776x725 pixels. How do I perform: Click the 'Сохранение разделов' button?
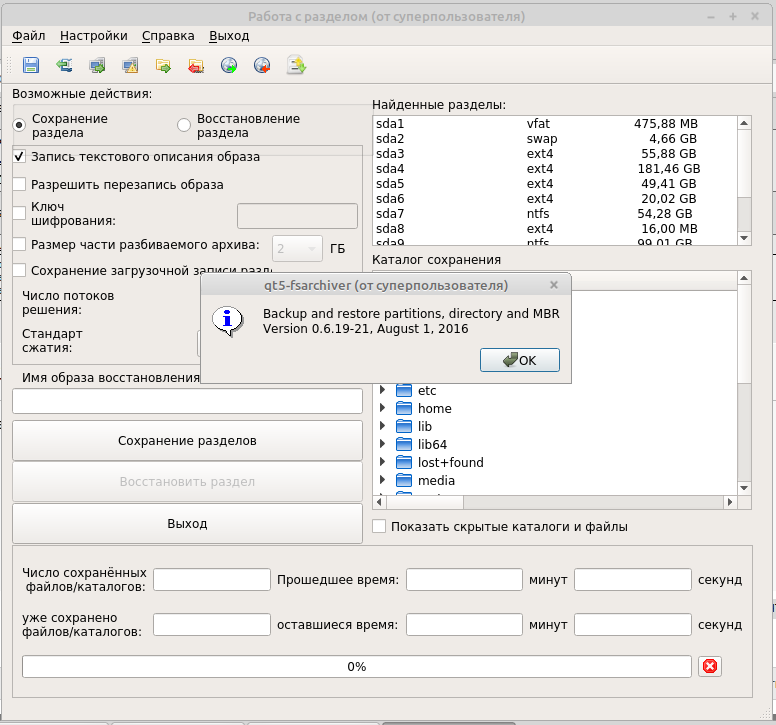[x=187, y=440]
